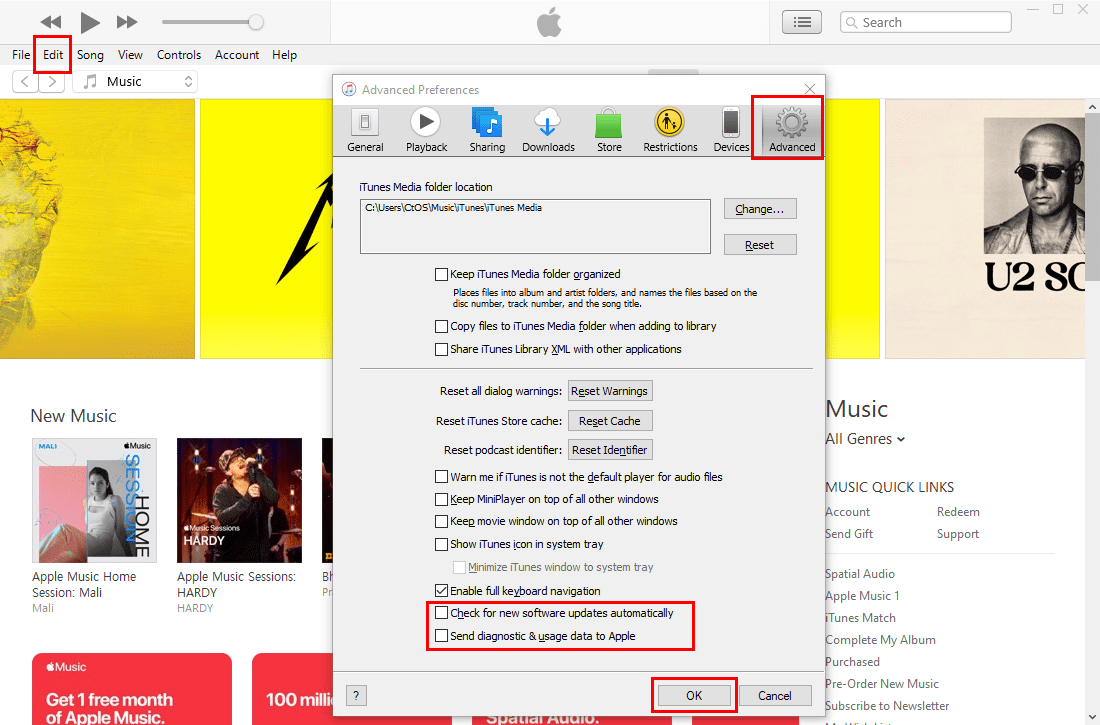The width and height of the screenshot is (1100, 725).
Task: Open the Store preferences tab
Action: click(x=609, y=131)
